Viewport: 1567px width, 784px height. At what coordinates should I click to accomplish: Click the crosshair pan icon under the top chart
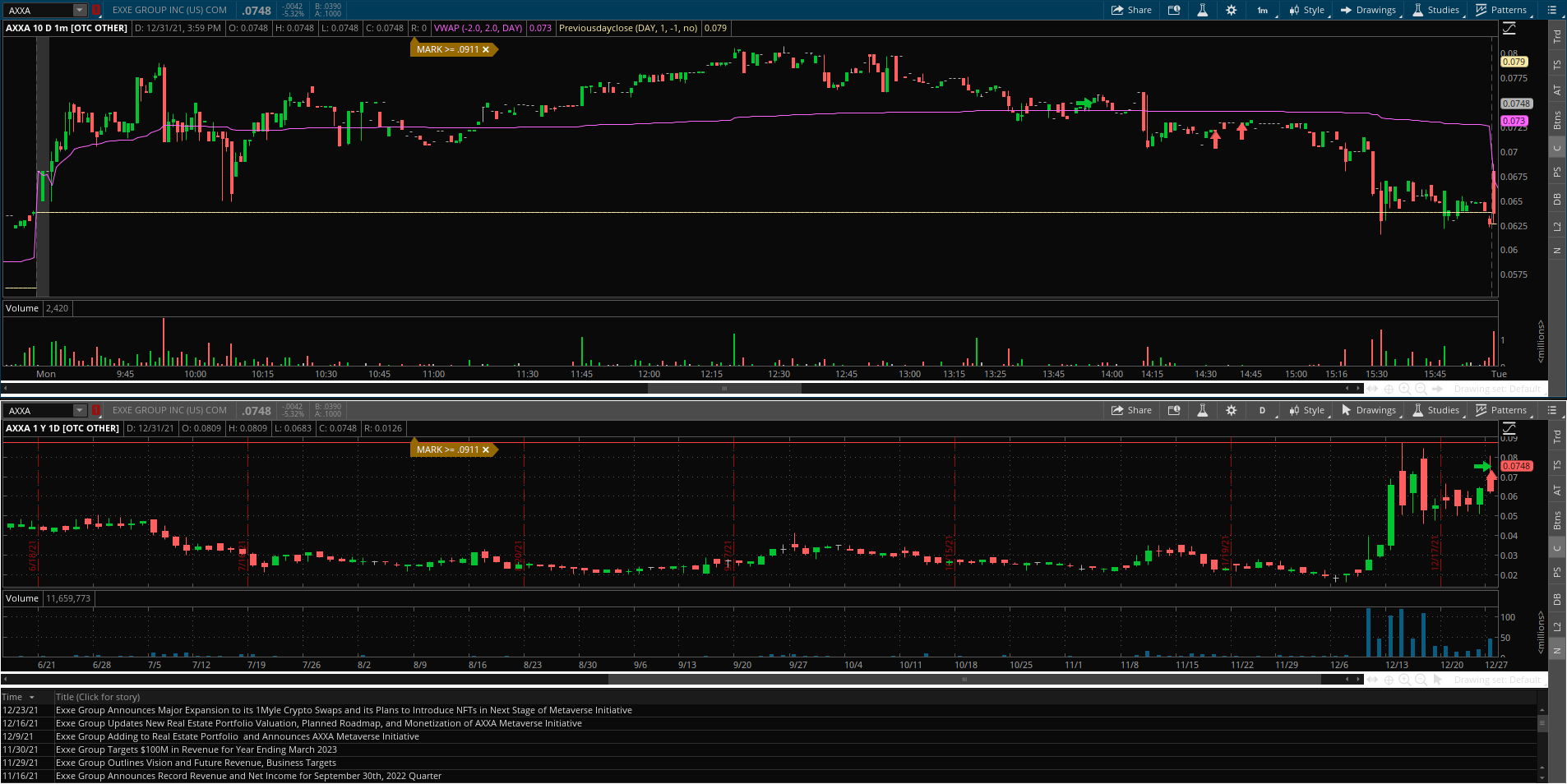[x=1389, y=389]
